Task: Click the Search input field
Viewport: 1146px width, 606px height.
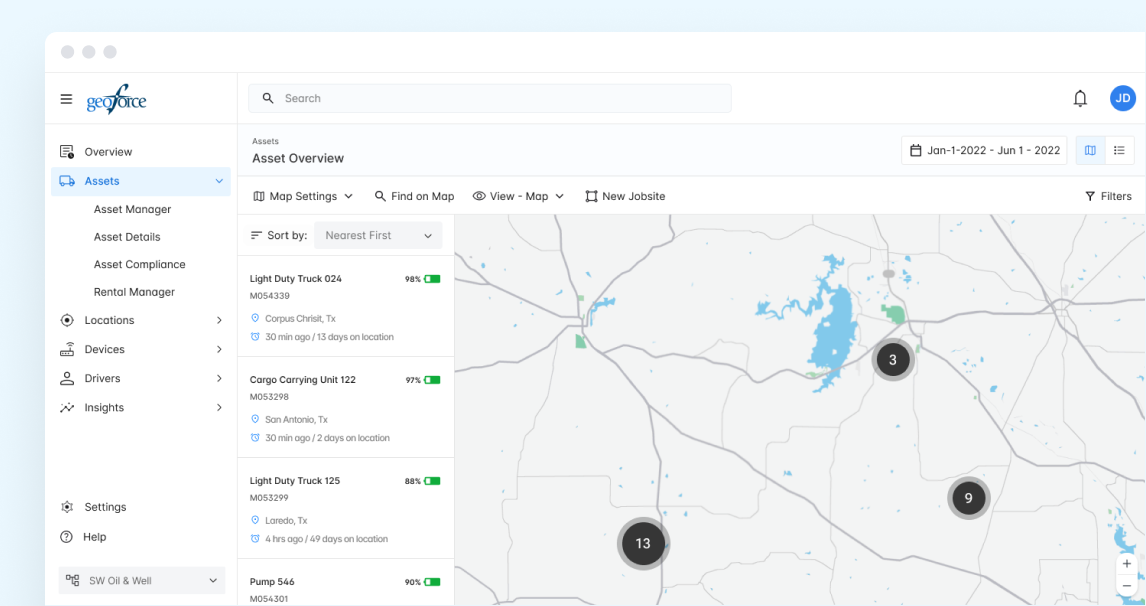Action: tap(490, 99)
